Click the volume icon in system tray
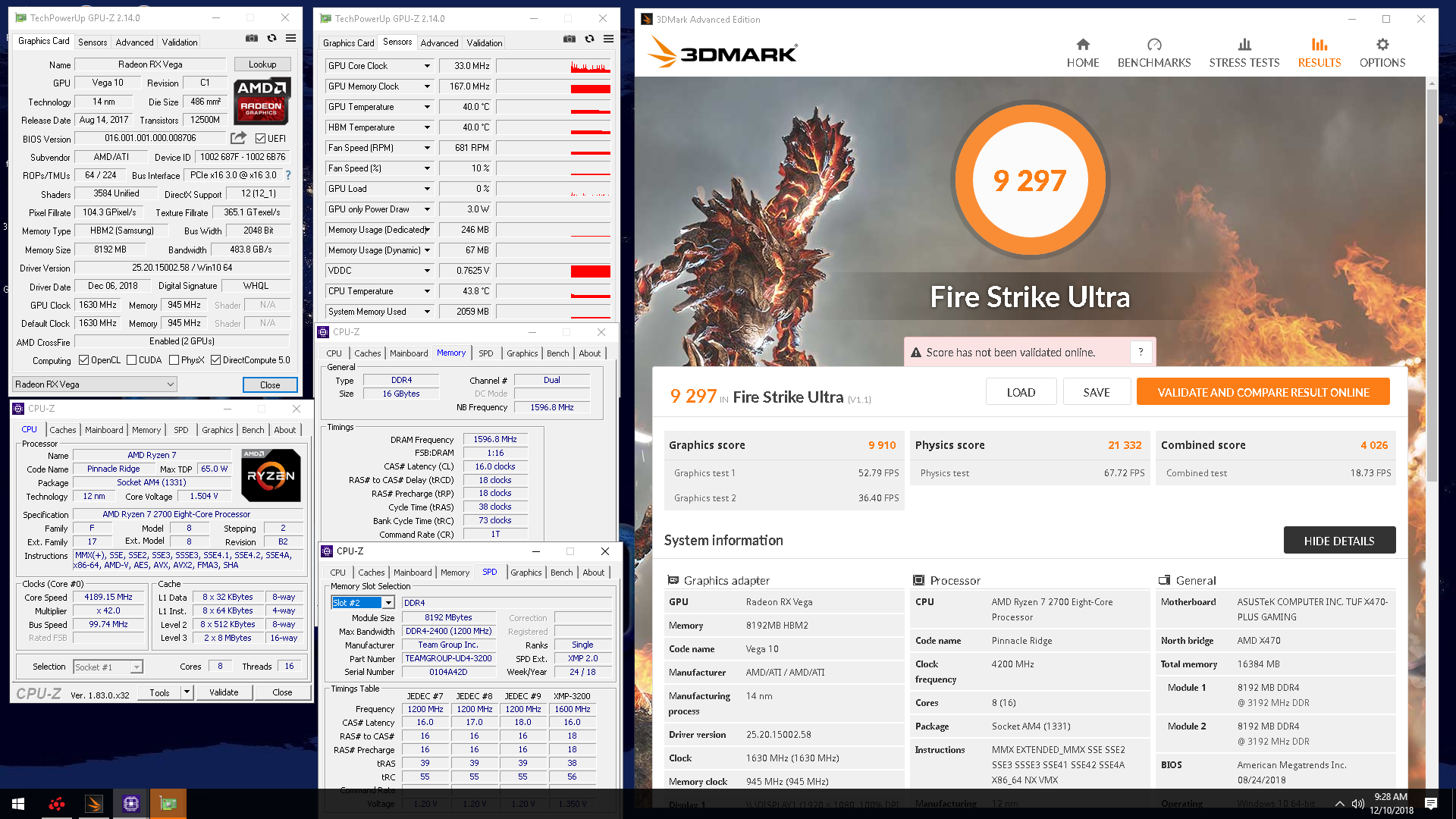This screenshot has width=1456, height=819. pyautogui.click(x=1357, y=804)
